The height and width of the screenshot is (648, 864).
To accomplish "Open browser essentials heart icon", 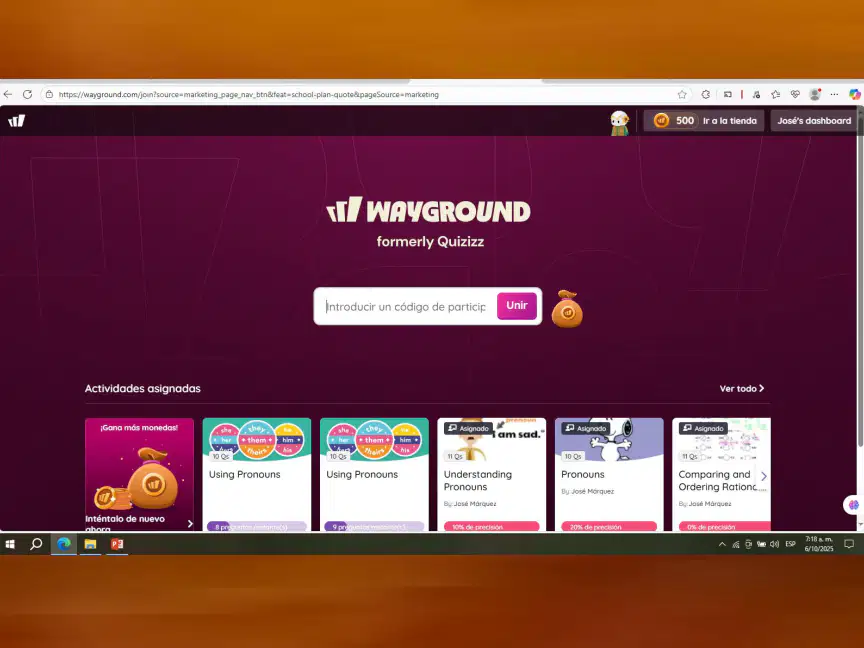I will 795,94.
